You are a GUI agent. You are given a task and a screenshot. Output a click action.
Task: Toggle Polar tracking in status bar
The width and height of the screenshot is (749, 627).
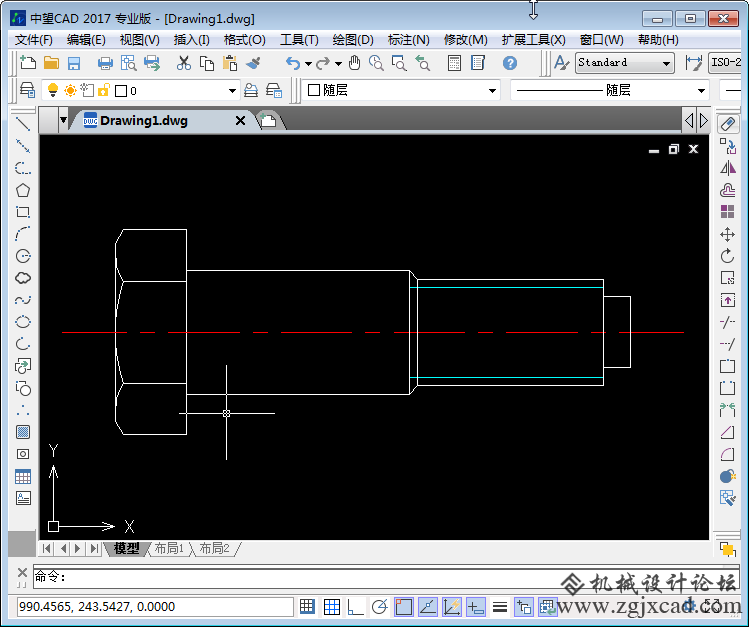click(x=379, y=607)
